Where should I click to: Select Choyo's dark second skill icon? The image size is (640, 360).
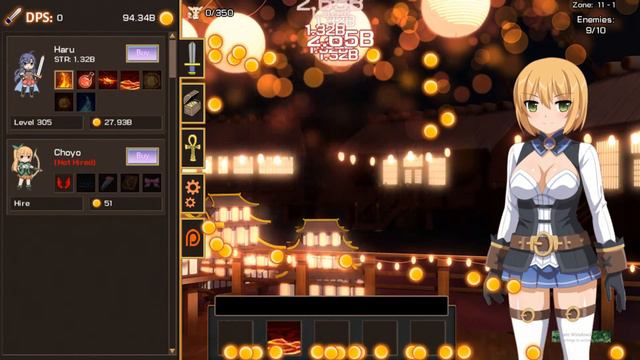(x=86, y=183)
